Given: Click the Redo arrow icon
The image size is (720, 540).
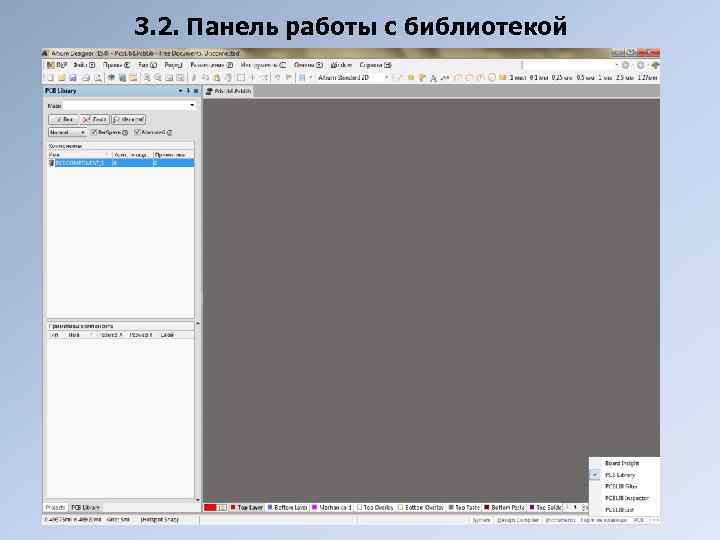Looking at the screenshot, I should coord(288,78).
